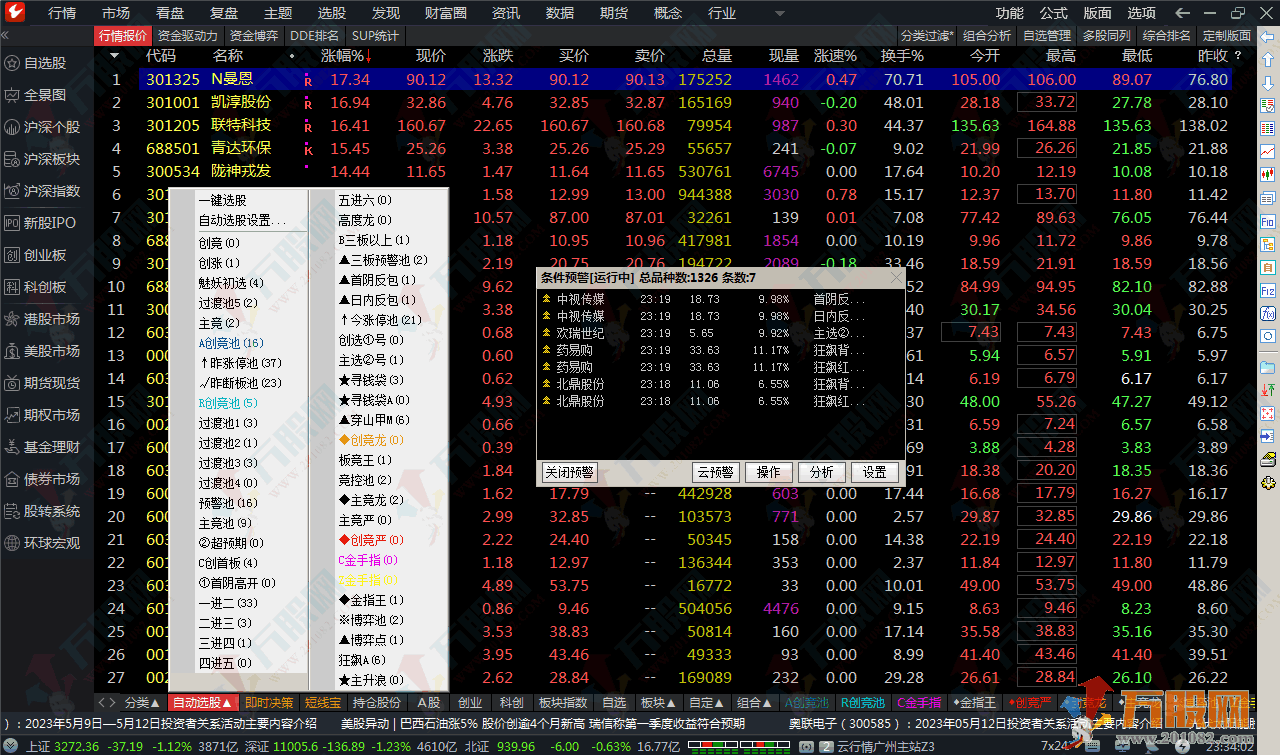Select ↑今涨停池 (21) in popup menu
Viewport: 1280px width, 755px height.
tap(381, 320)
